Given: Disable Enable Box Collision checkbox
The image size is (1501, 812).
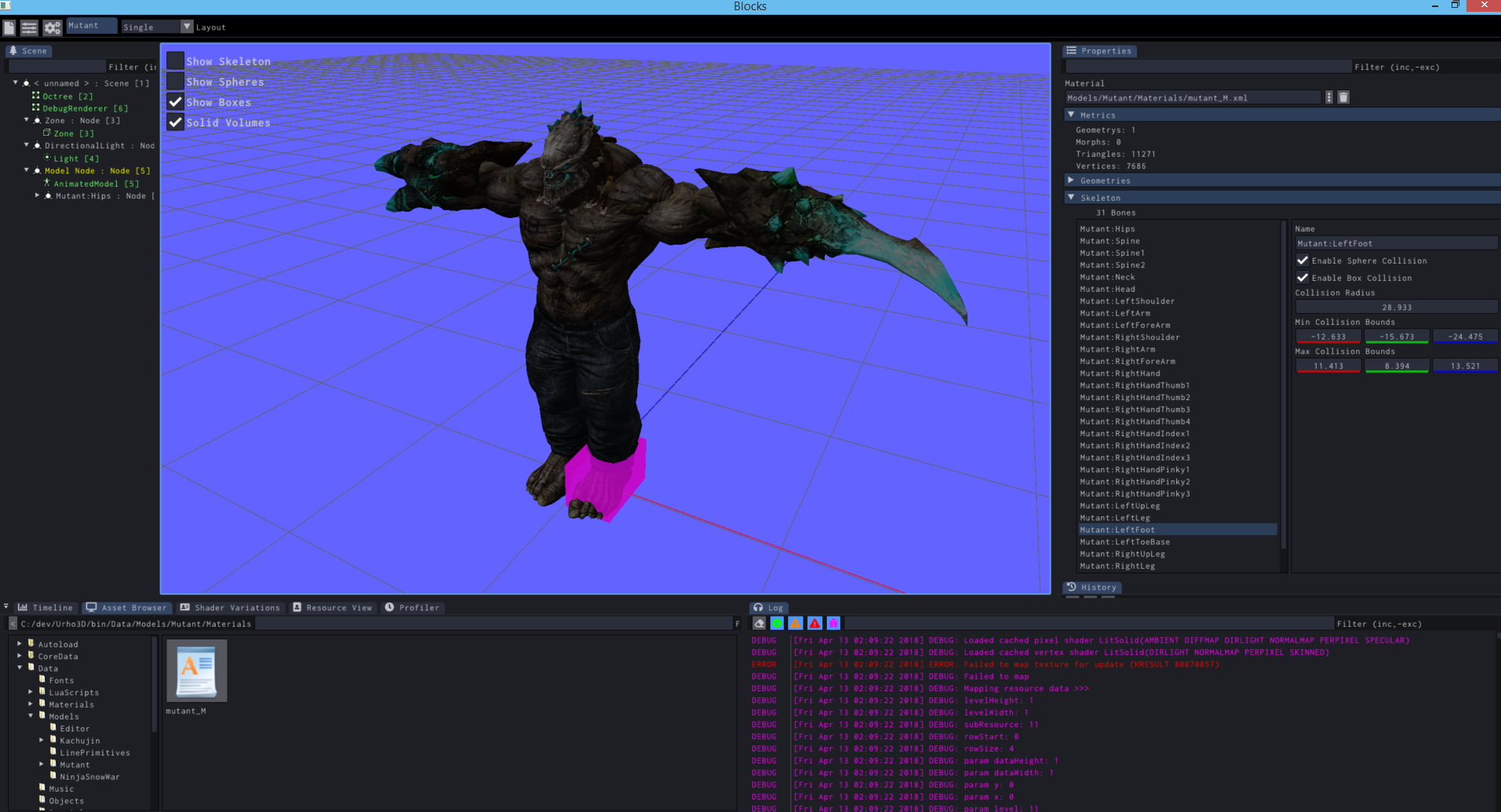Looking at the screenshot, I should tap(1302, 278).
